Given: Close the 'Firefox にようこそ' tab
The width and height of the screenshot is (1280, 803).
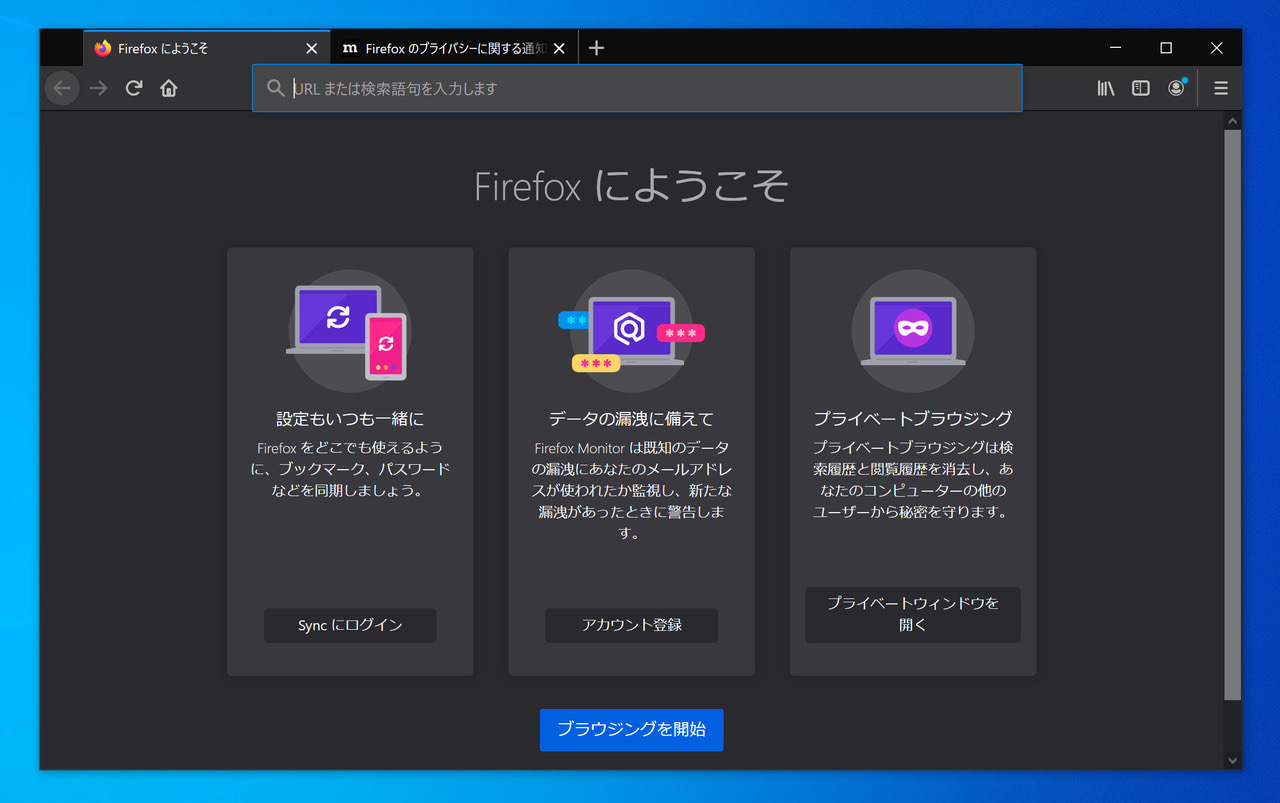Looking at the screenshot, I should 312,48.
